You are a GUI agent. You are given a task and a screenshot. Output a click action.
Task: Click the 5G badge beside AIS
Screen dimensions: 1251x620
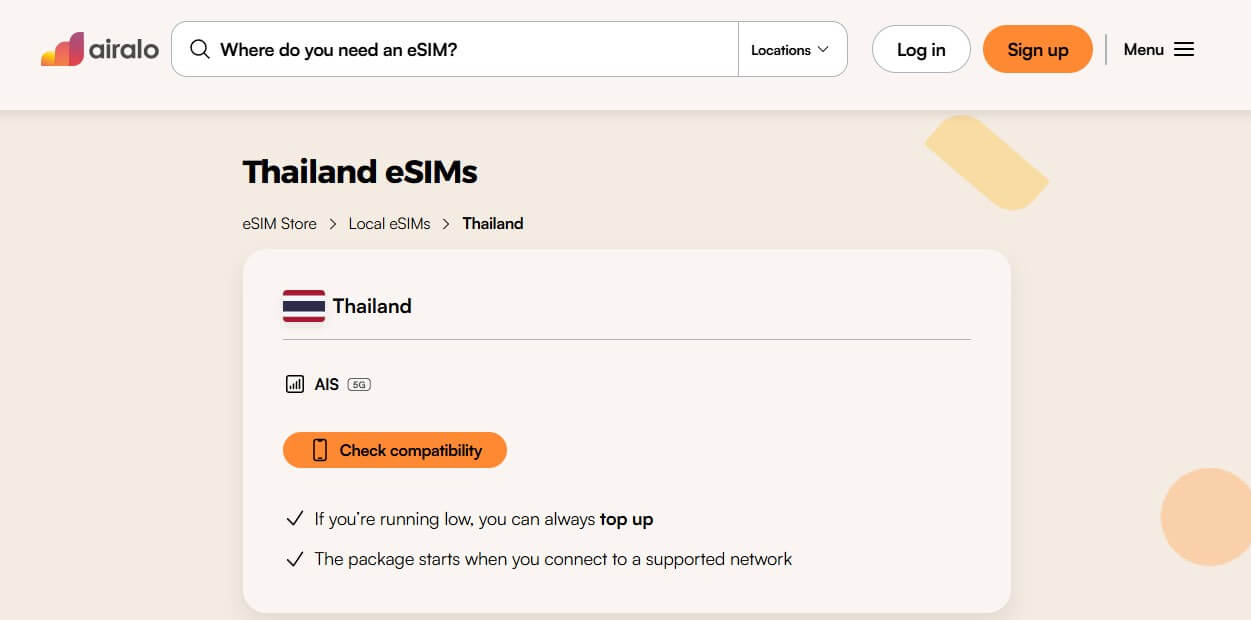click(x=358, y=384)
